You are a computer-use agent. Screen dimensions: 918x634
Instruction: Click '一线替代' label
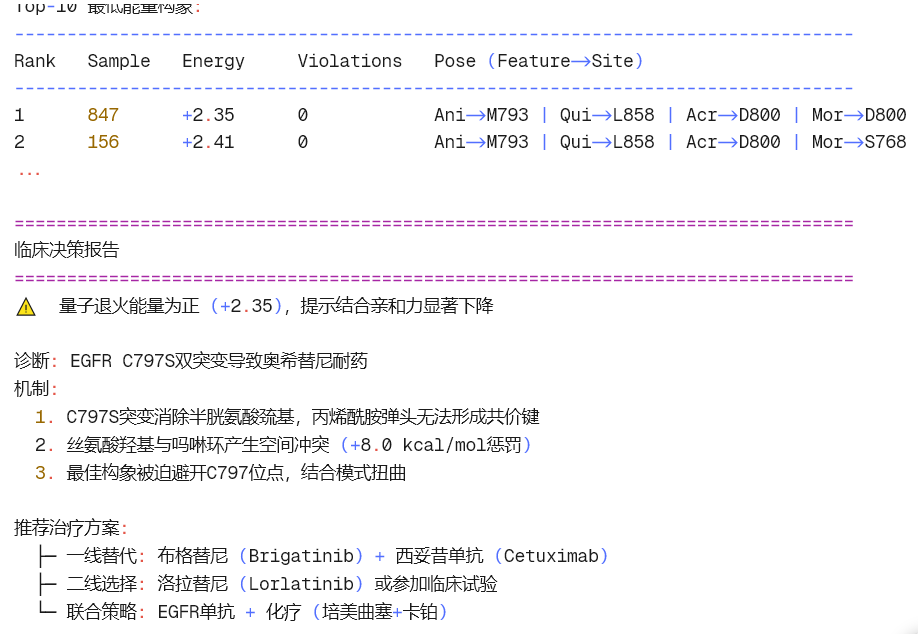coord(101,556)
